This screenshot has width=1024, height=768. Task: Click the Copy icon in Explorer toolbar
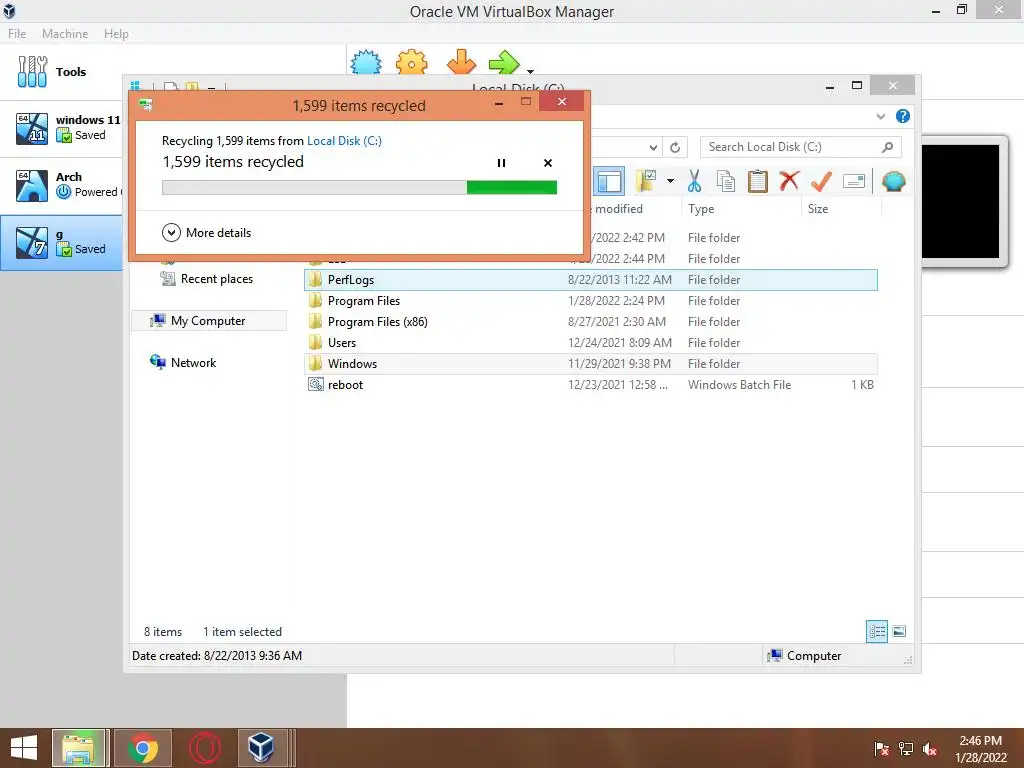pyautogui.click(x=726, y=181)
